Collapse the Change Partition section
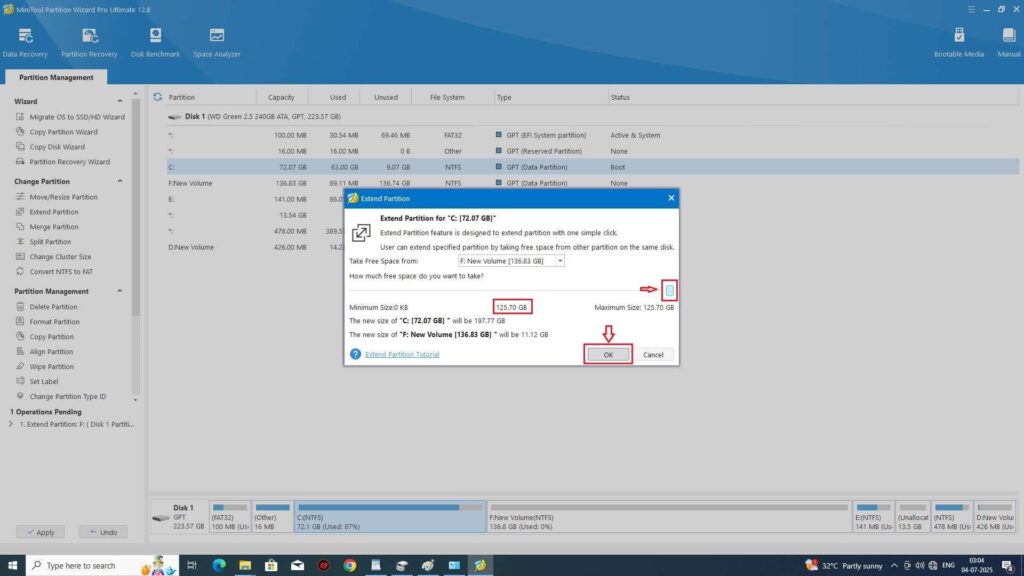 121,181
